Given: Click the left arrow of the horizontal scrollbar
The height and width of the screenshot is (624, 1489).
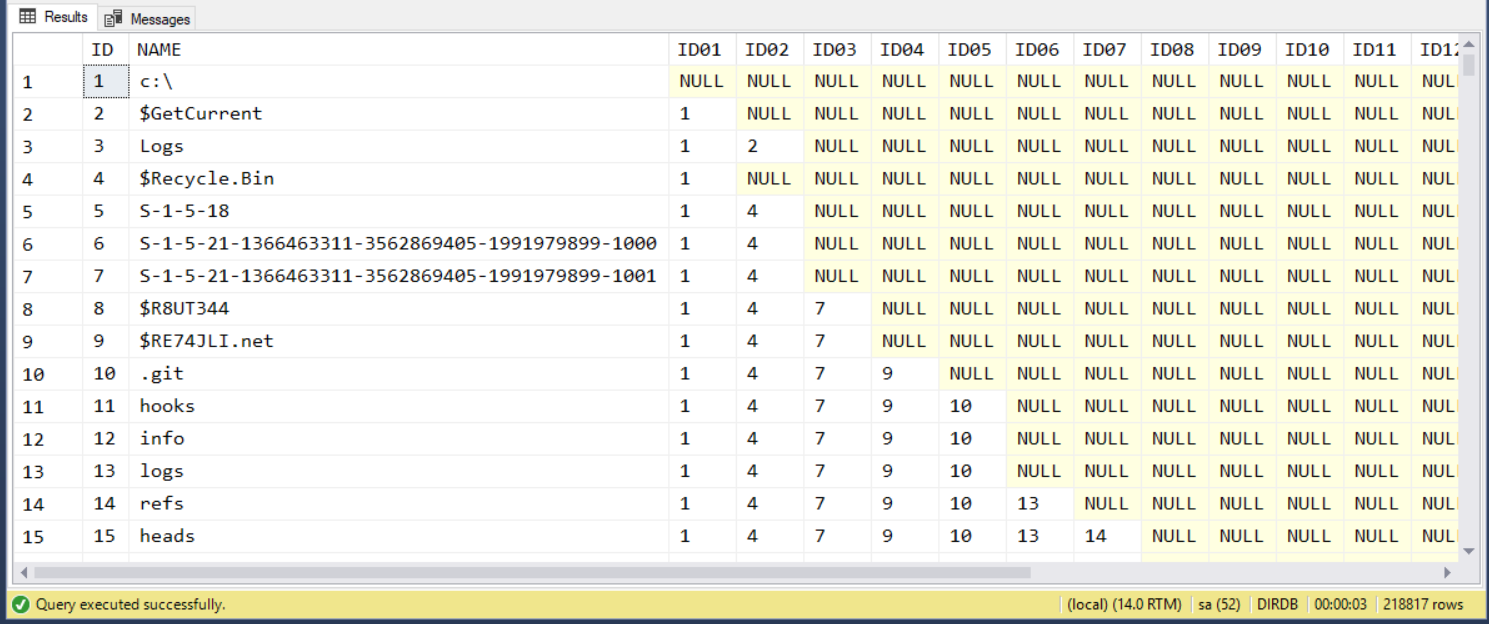Looking at the screenshot, I should (24, 573).
